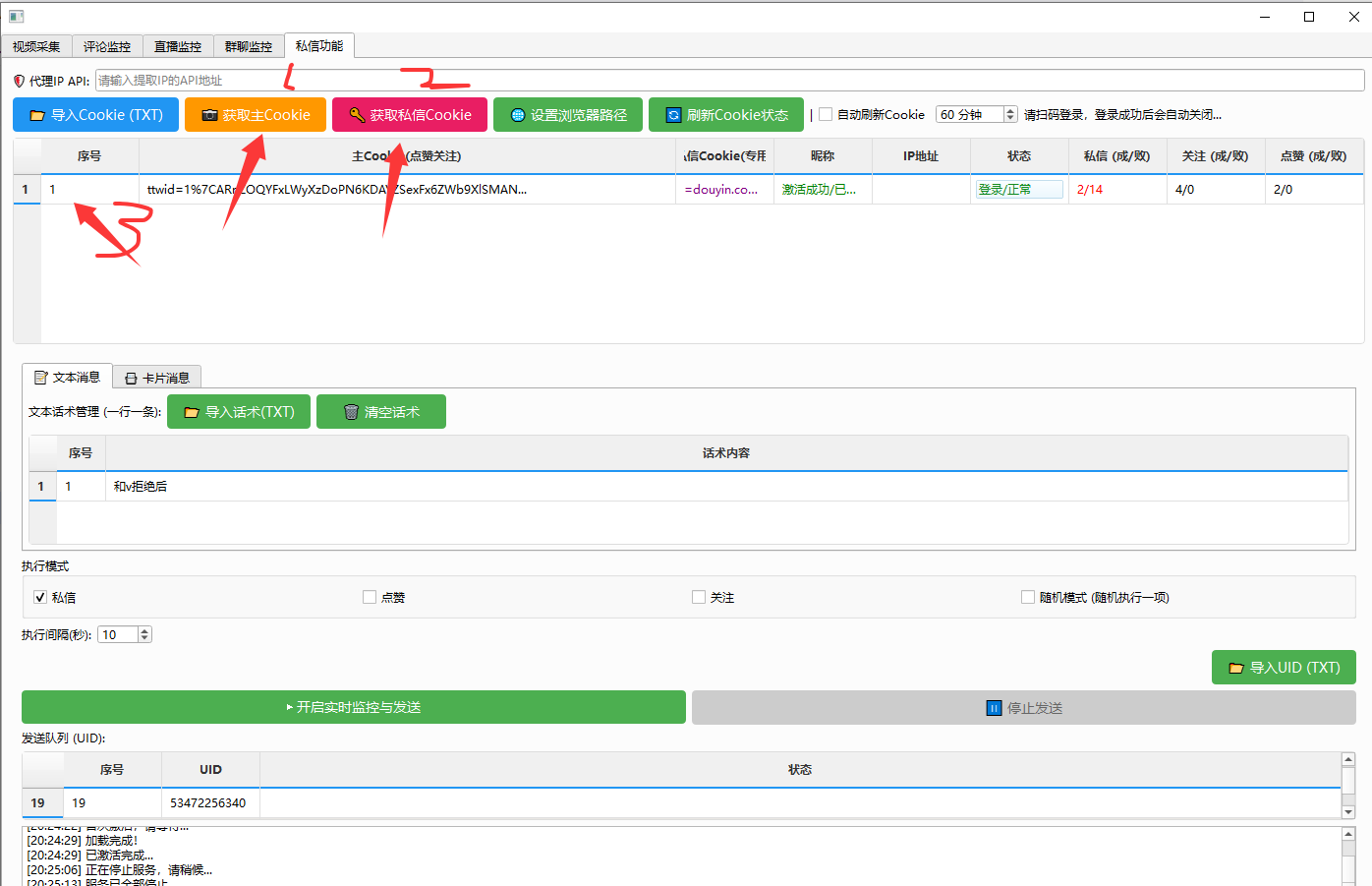Enable the 自动刷新Cookie checkbox
Image resolution: width=1372 pixels, height=886 pixels.
click(826, 114)
